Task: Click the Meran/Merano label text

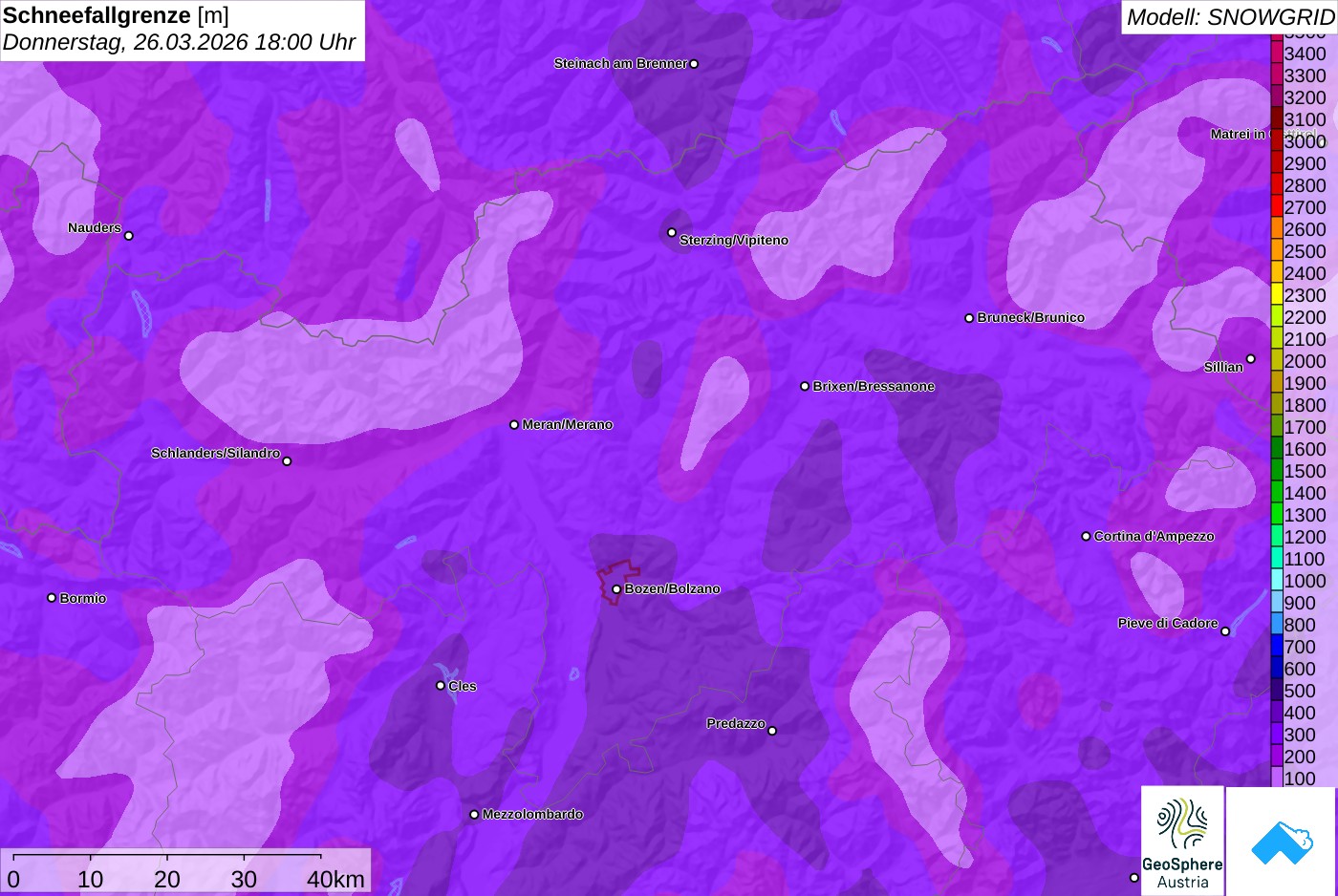Action: coord(567,425)
